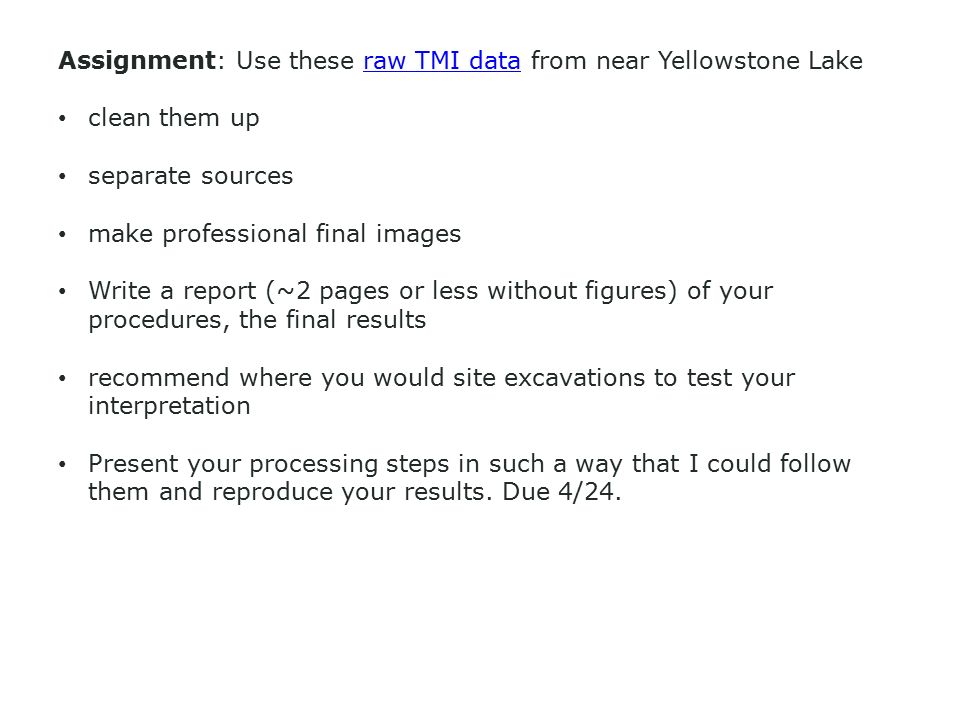
Task: Click the 'Present your processing steps' line
Action: [x=470, y=464]
